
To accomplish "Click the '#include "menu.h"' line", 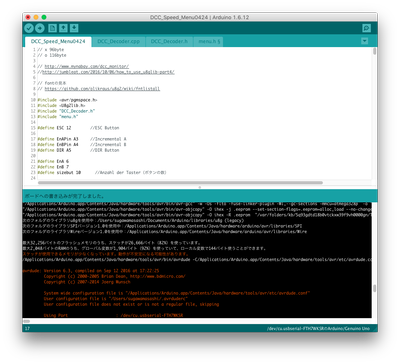I will [58, 117].
